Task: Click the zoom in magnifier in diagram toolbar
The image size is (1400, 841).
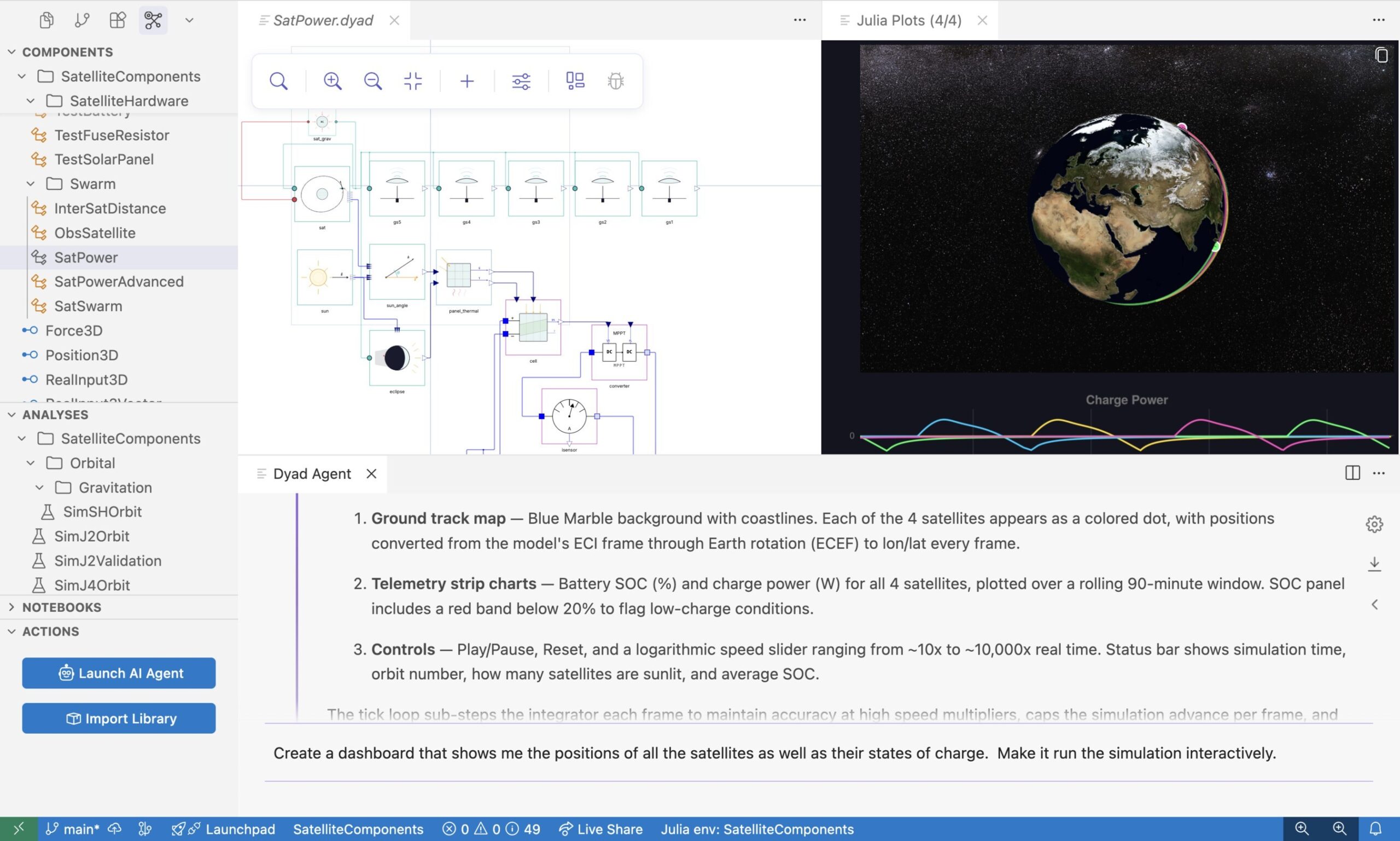Action: point(332,81)
